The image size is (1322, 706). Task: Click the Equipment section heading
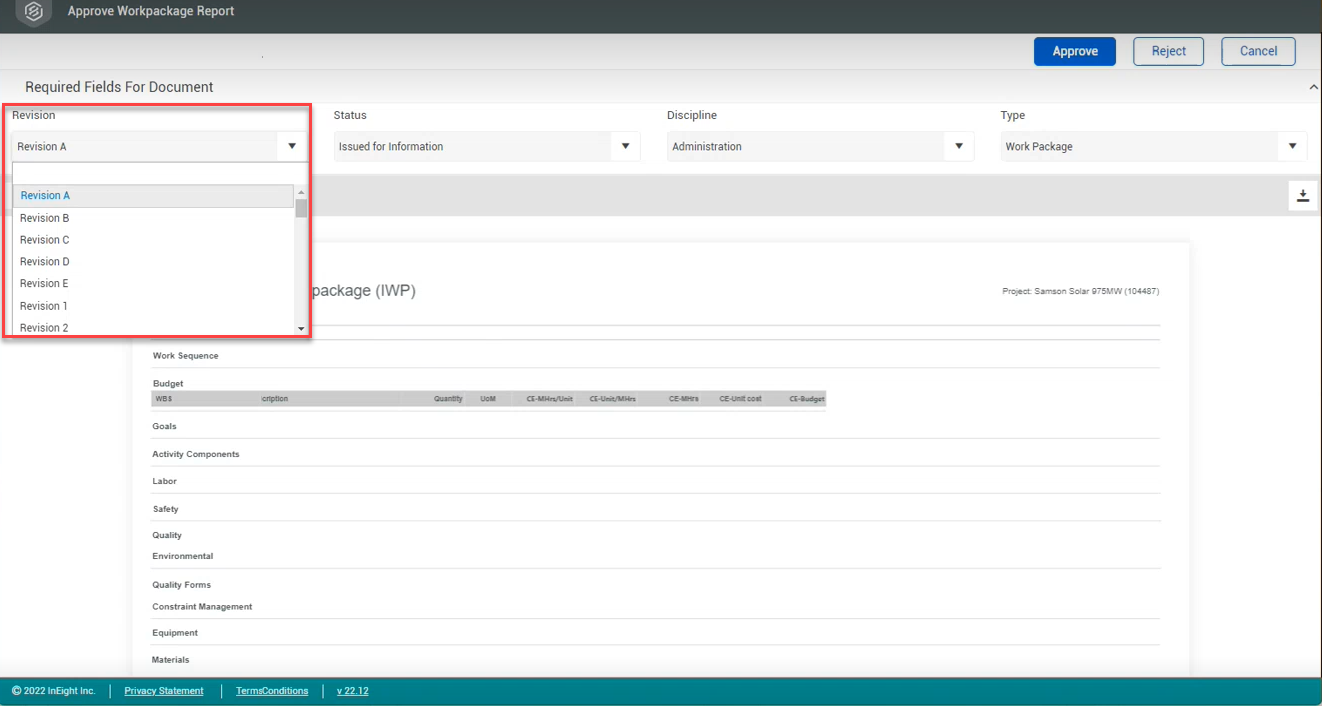coord(175,633)
